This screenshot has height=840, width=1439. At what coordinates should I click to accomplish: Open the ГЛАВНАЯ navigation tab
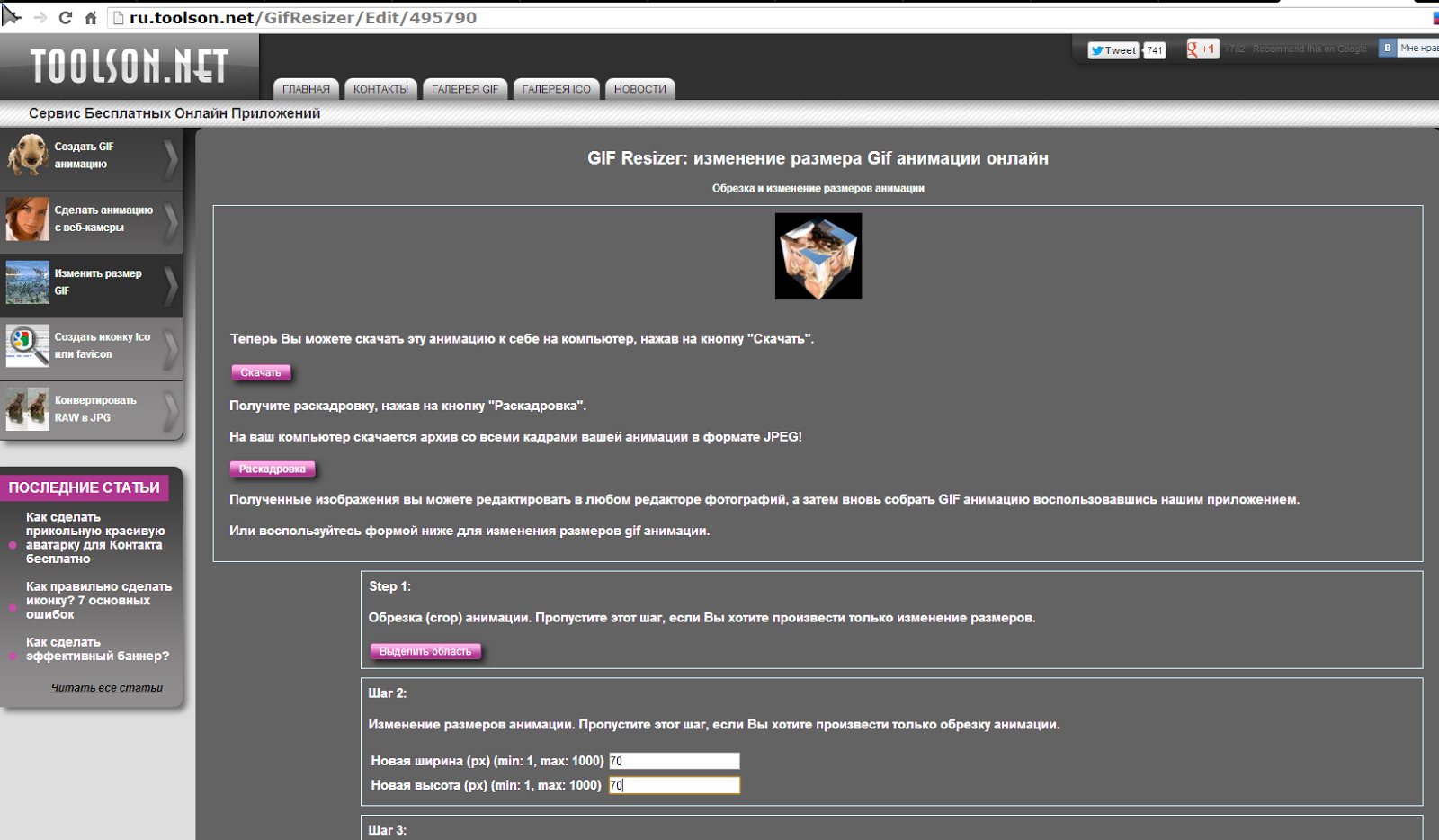coord(306,89)
